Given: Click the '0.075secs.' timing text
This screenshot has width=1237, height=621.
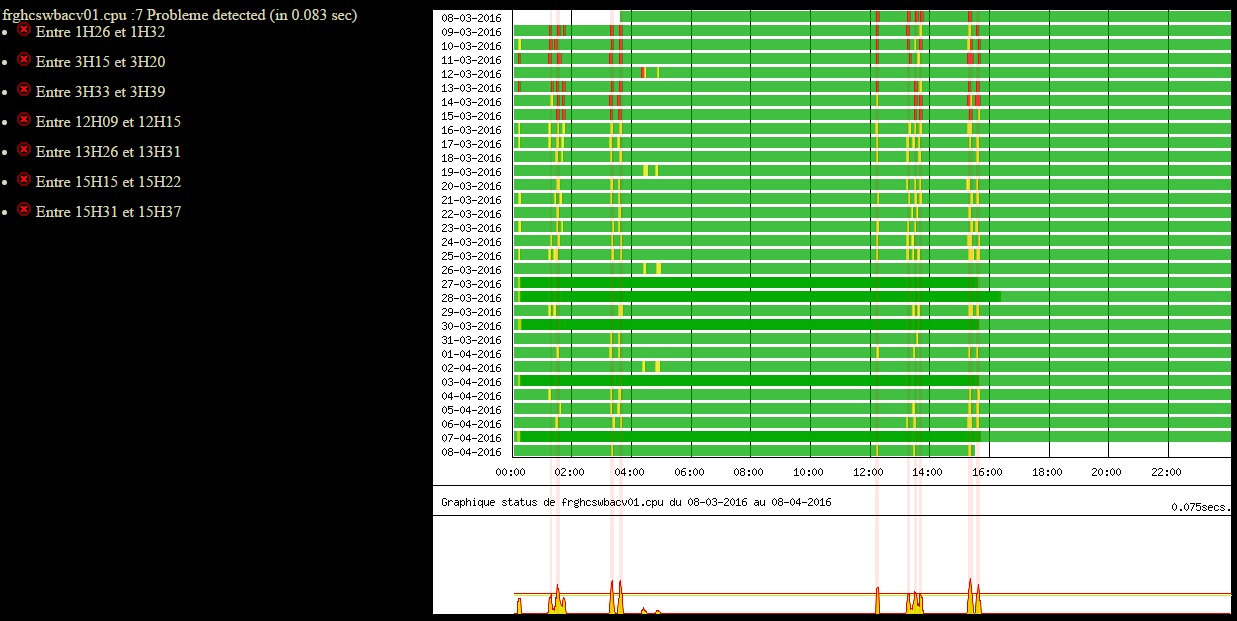Looking at the screenshot, I should click(1200, 507).
